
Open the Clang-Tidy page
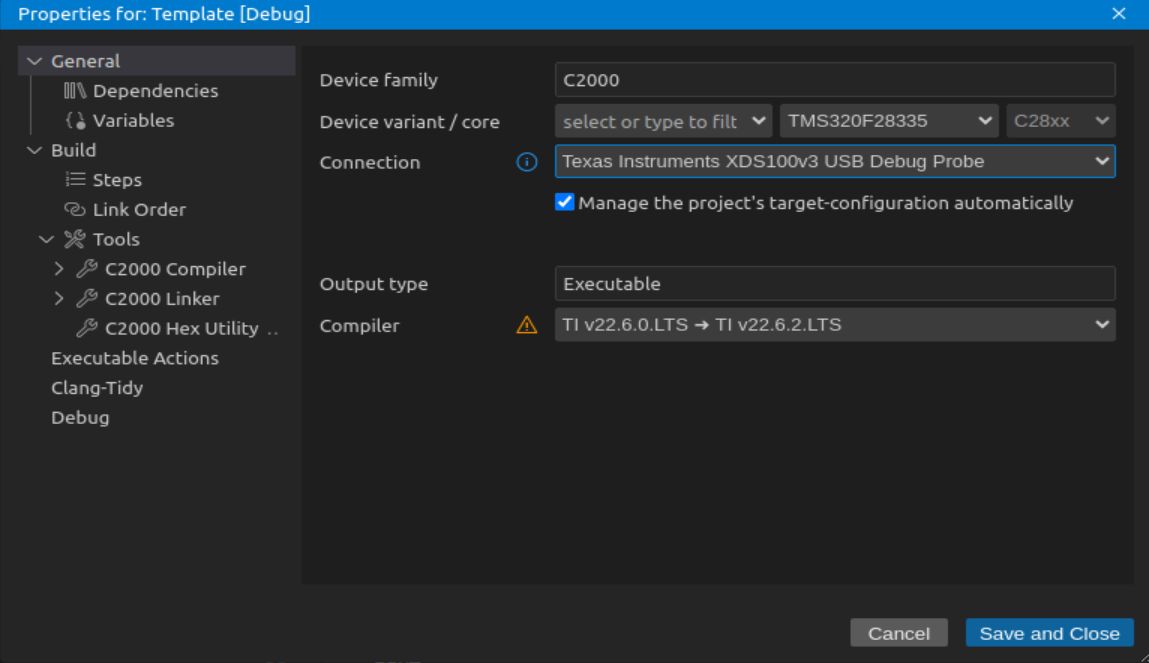[x=97, y=388]
